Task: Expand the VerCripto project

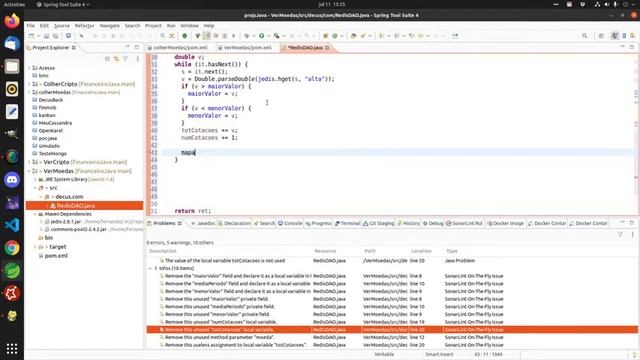Action: click(x=29, y=162)
